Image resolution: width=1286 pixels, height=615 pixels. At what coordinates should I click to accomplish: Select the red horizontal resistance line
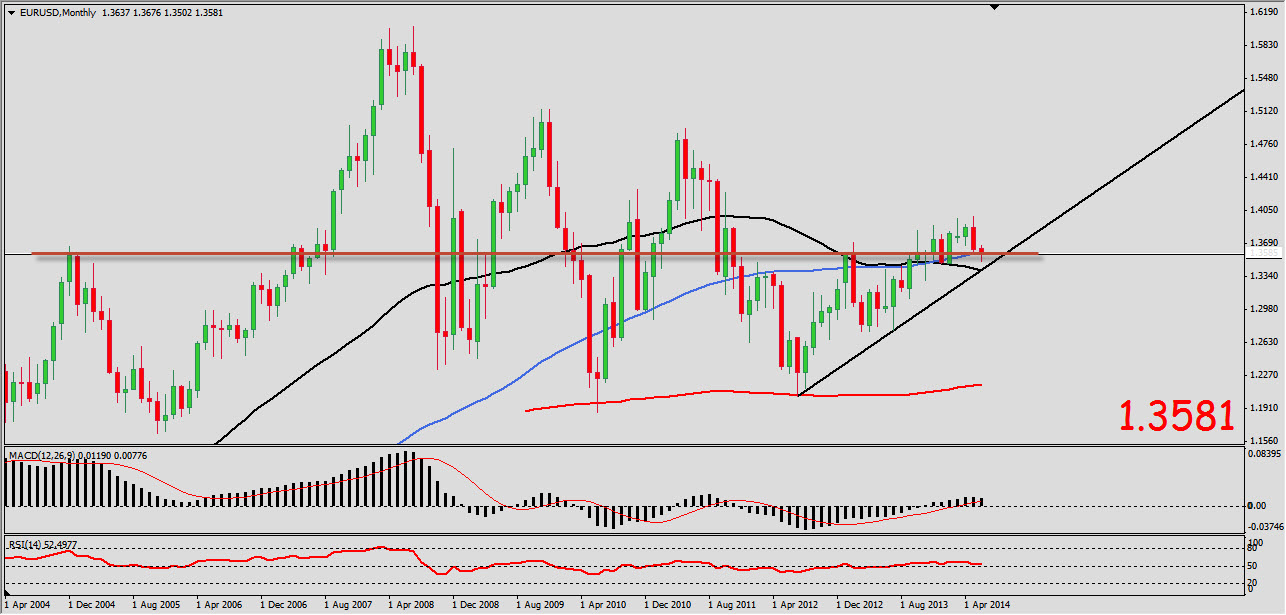point(200,254)
